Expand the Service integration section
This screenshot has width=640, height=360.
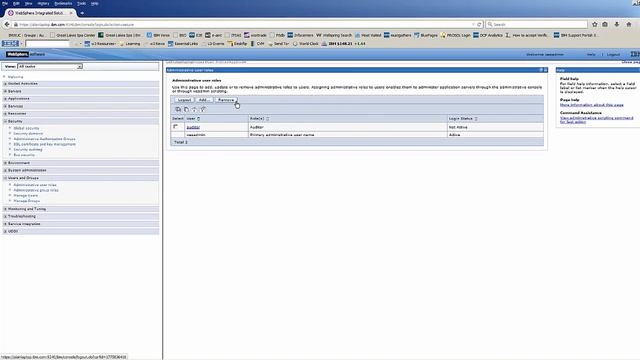coord(5,224)
